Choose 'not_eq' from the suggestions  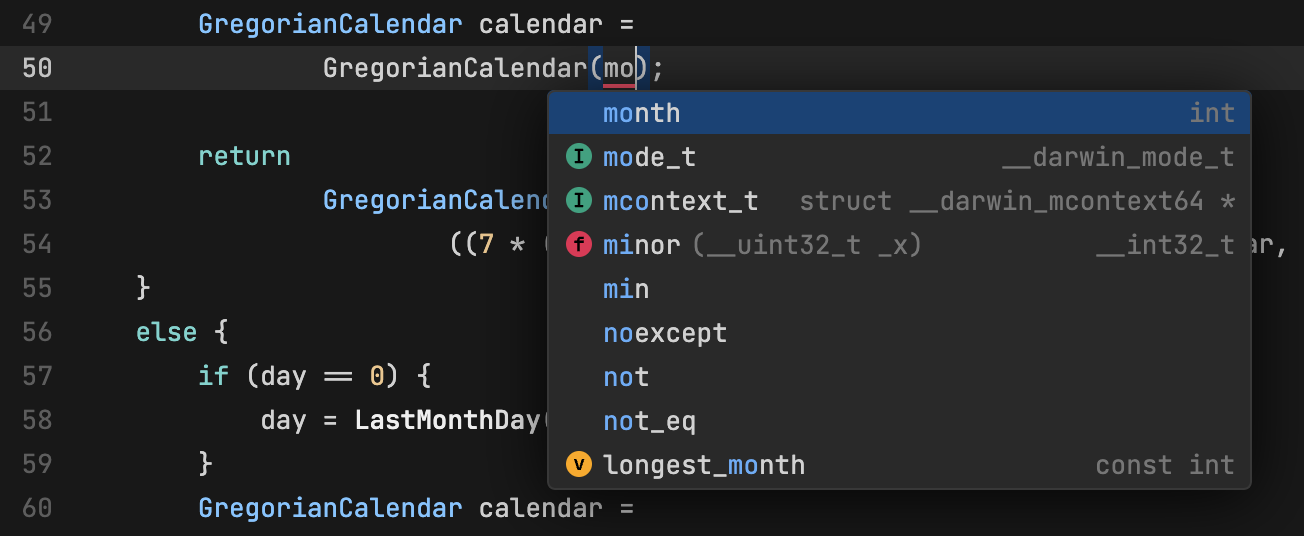coord(649,421)
